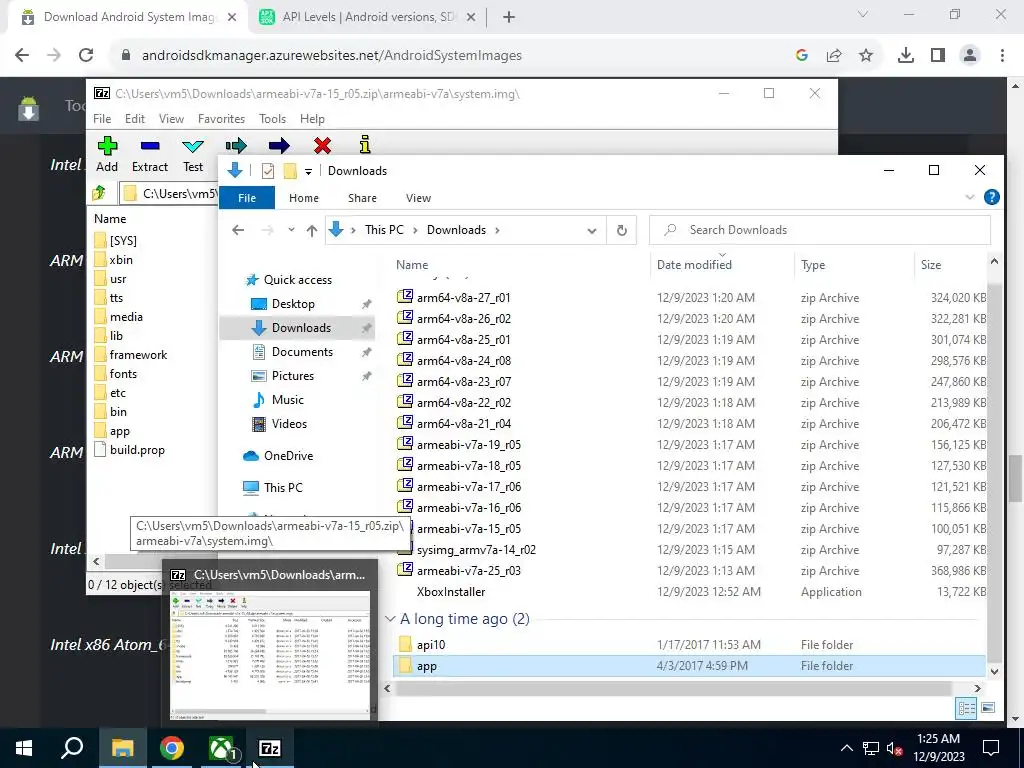
Task: Open the File tab in Explorer ribbon
Action: coord(247,198)
